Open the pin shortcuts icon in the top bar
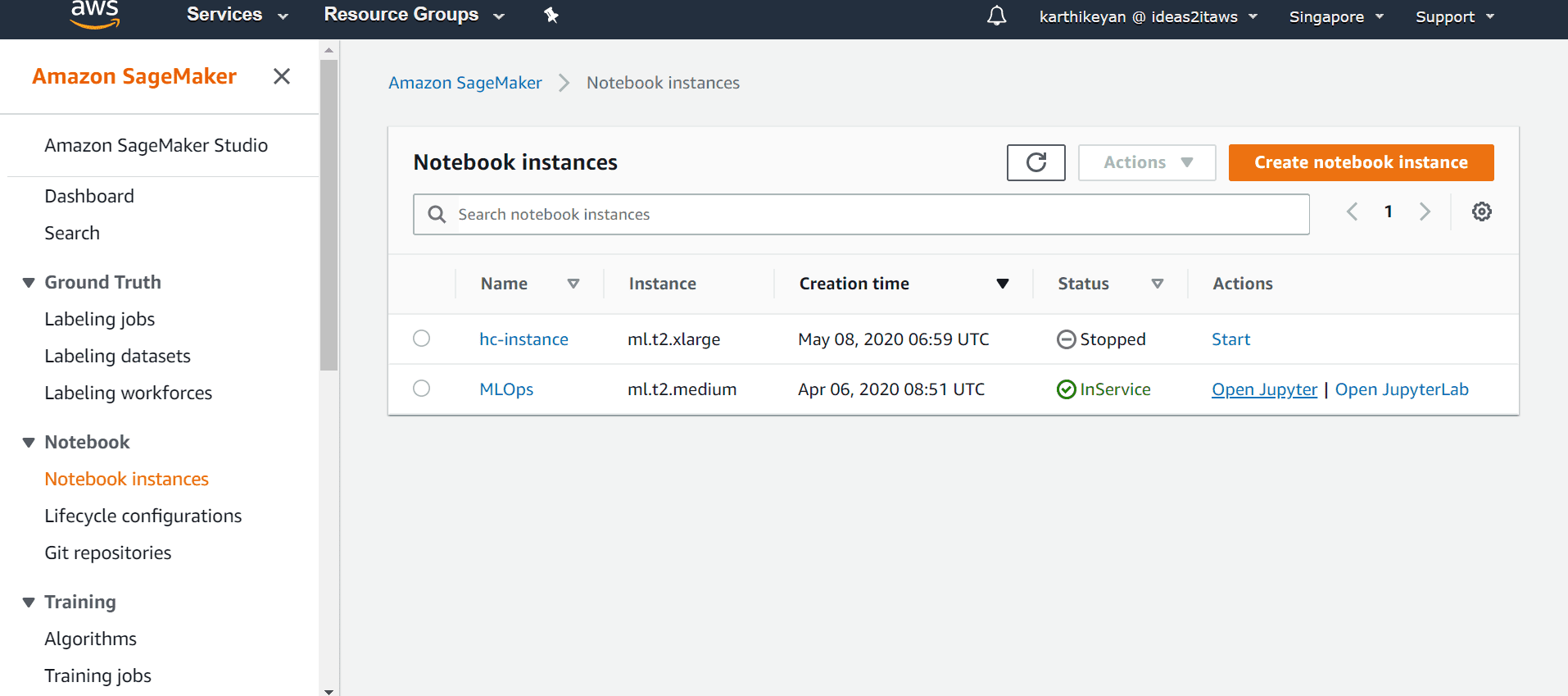The width and height of the screenshot is (1568, 696). click(551, 15)
